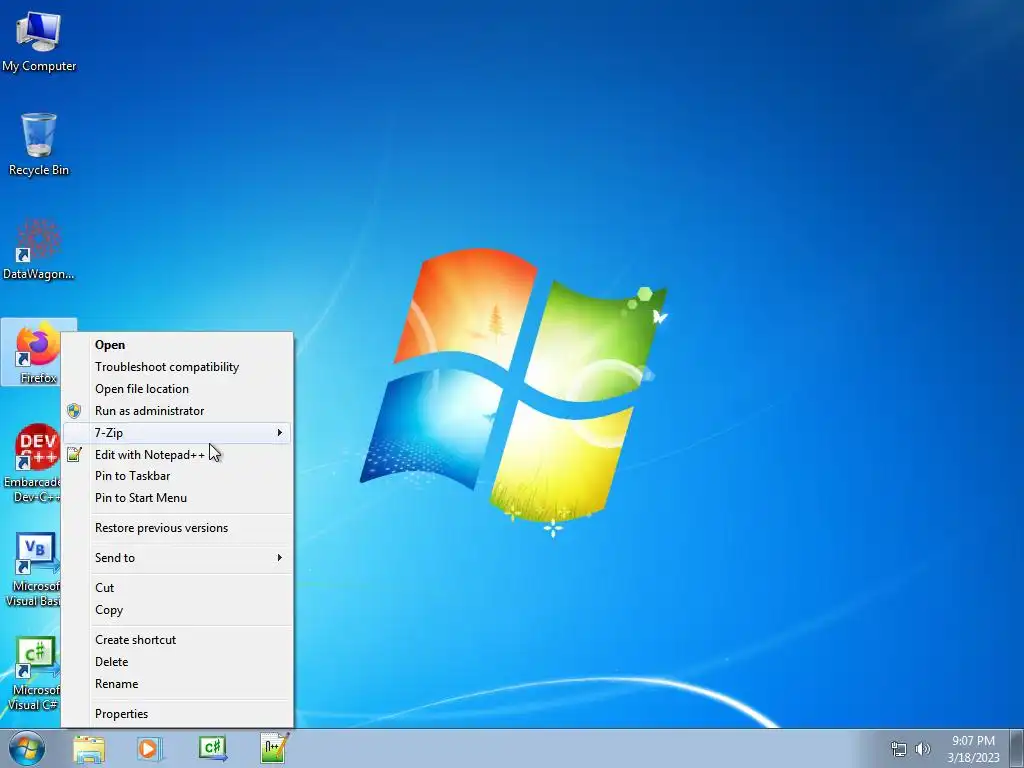Select the Microsoft Visual Basic shortcut
The width and height of the screenshot is (1024, 768).
(x=33, y=569)
